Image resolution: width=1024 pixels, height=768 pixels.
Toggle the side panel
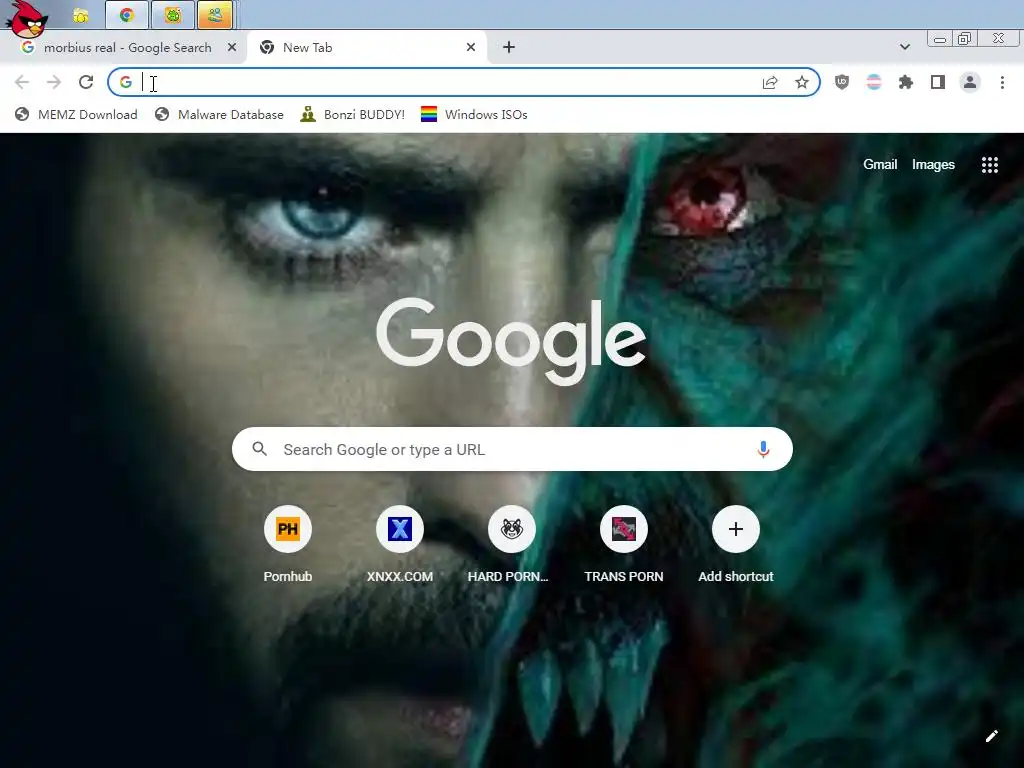[x=938, y=82]
